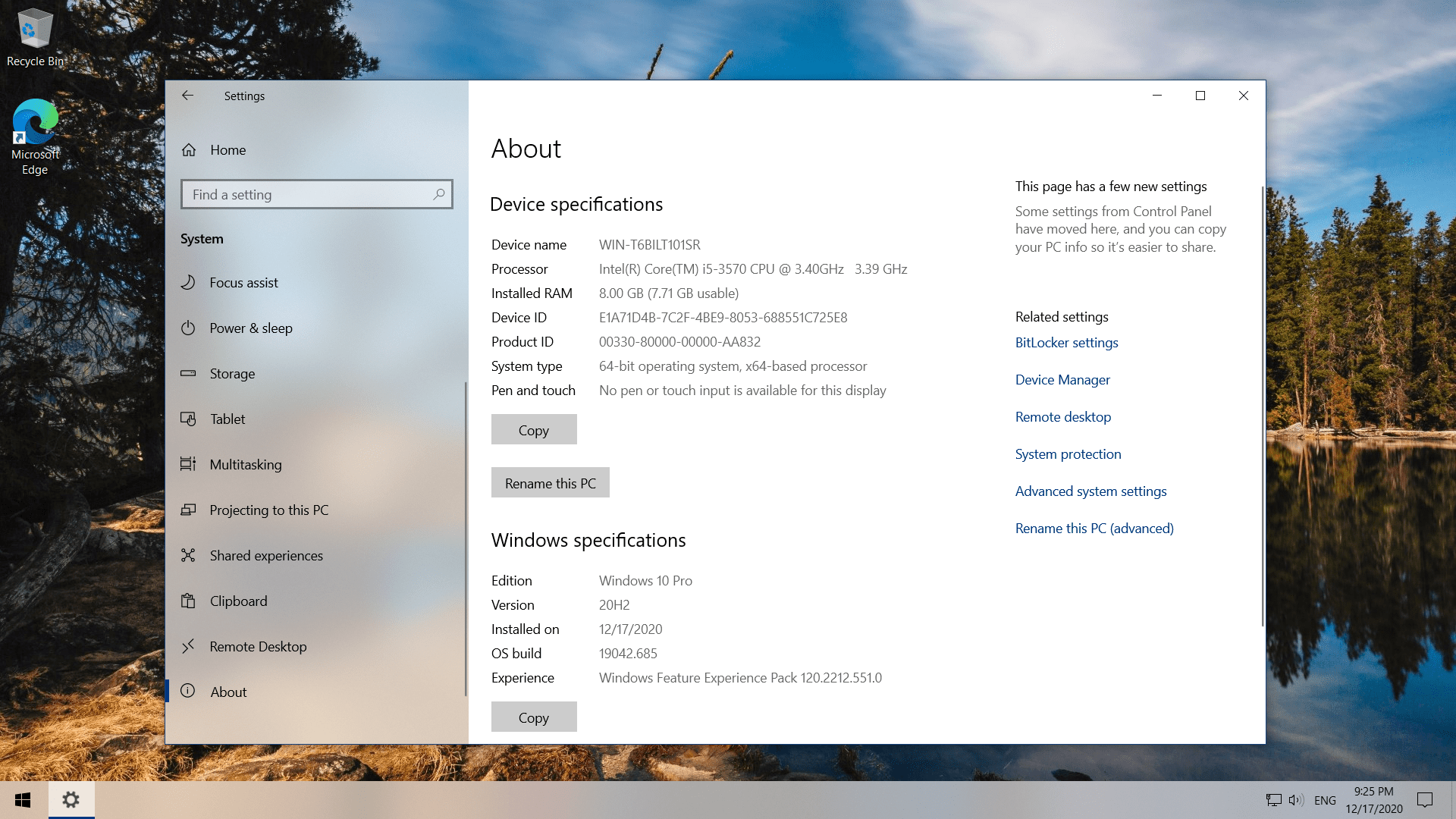Open the BitLocker settings link
The width and height of the screenshot is (1456, 819).
pos(1066,342)
